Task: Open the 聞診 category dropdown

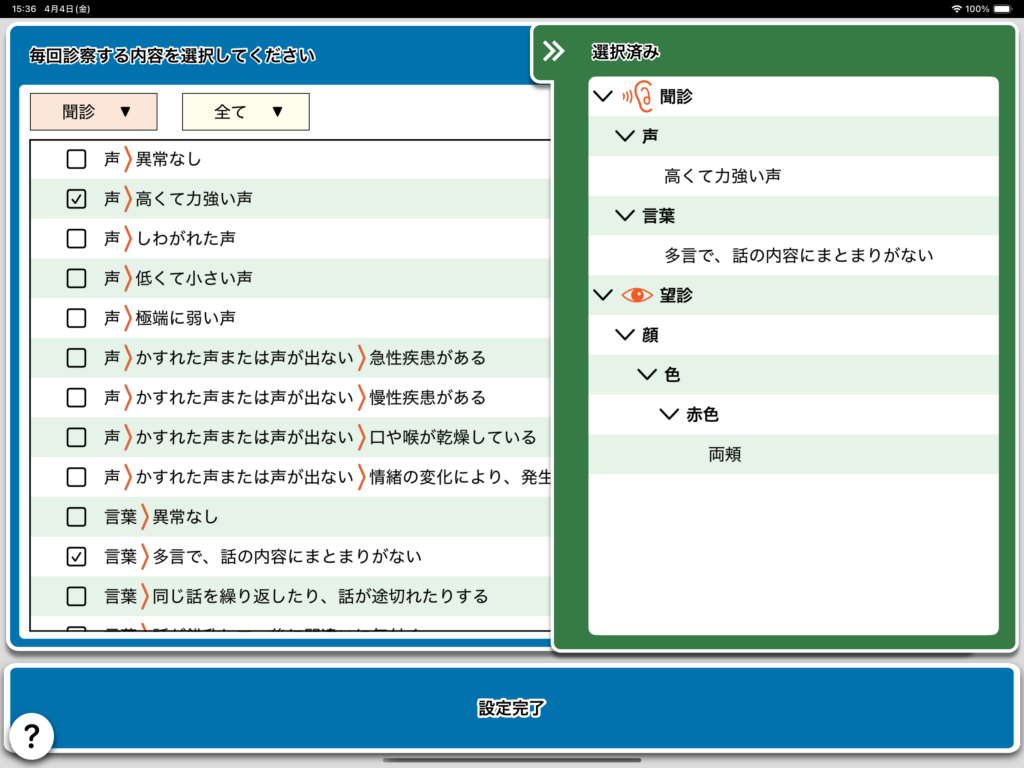Action: 94,112
